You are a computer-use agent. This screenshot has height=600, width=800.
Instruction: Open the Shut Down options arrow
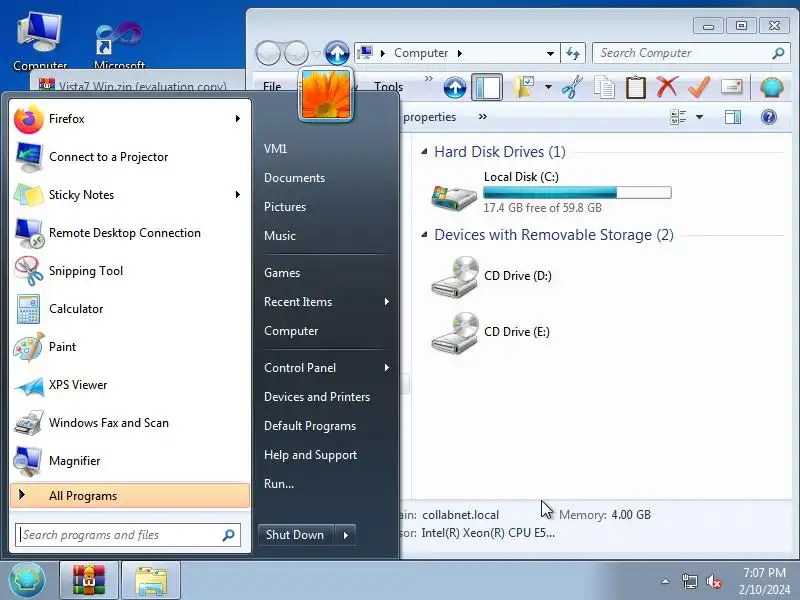(x=345, y=535)
